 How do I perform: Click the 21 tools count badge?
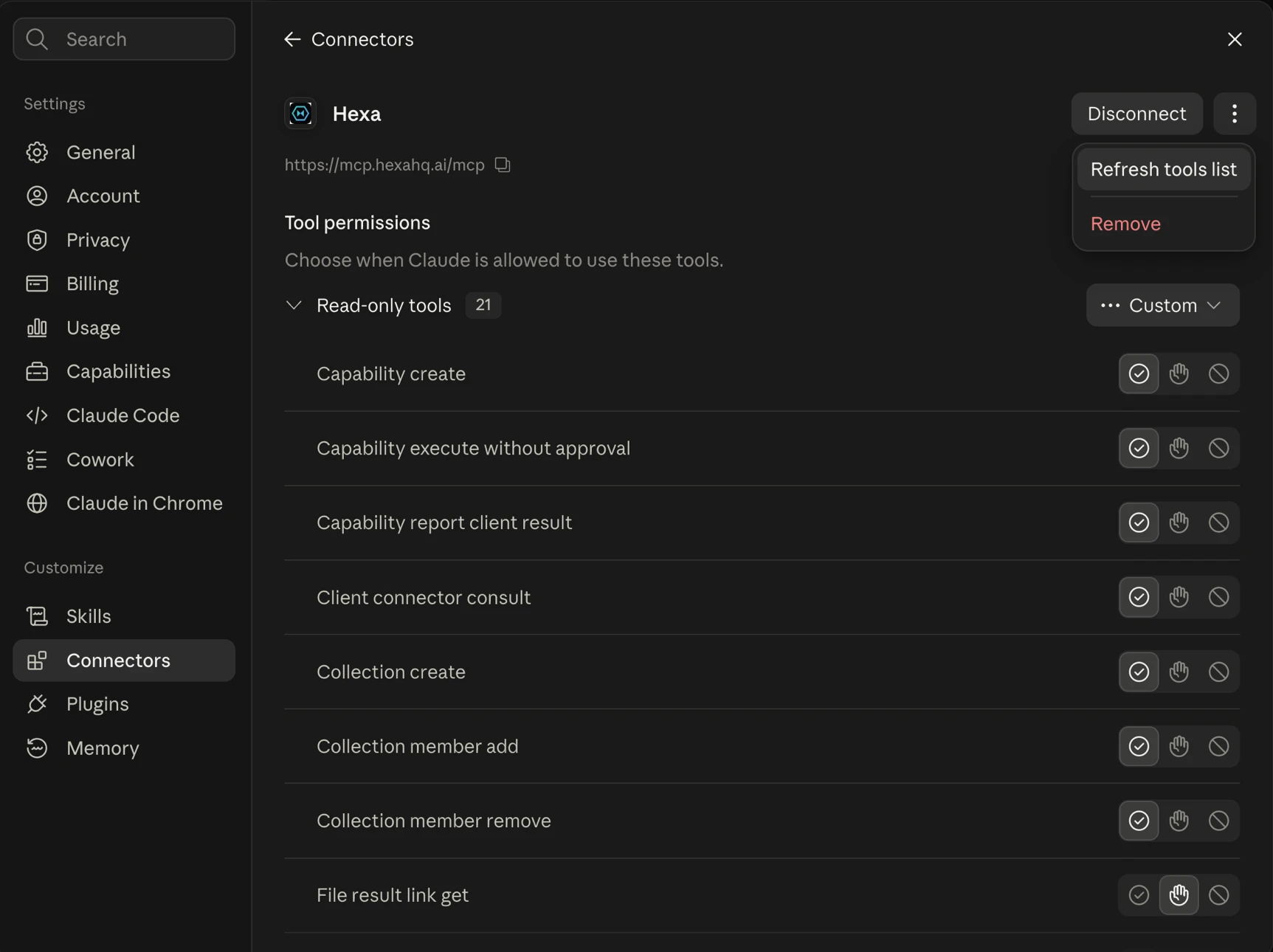pyautogui.click(x=483, y=305)
